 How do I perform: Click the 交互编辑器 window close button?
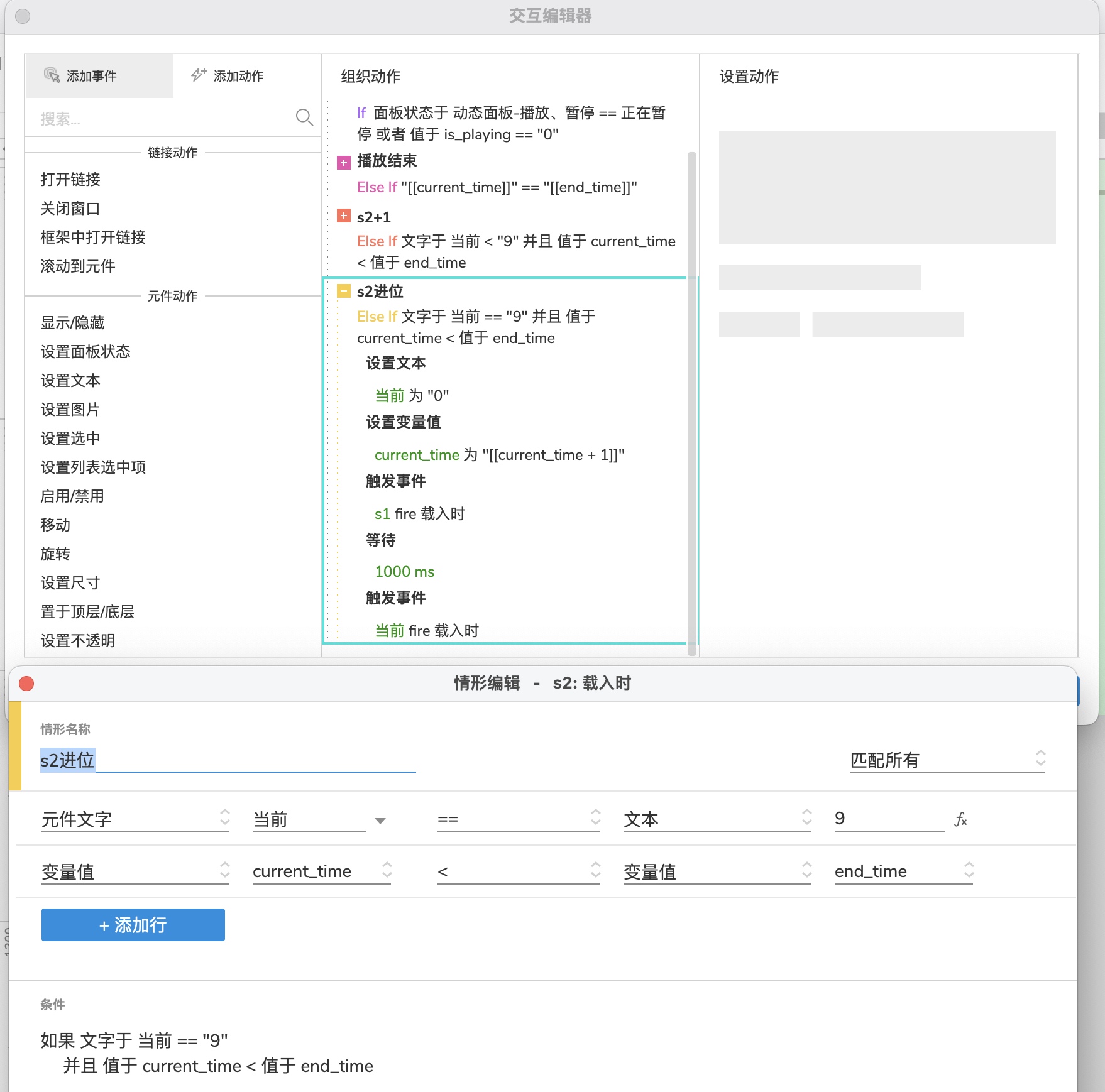pos(23,16)
